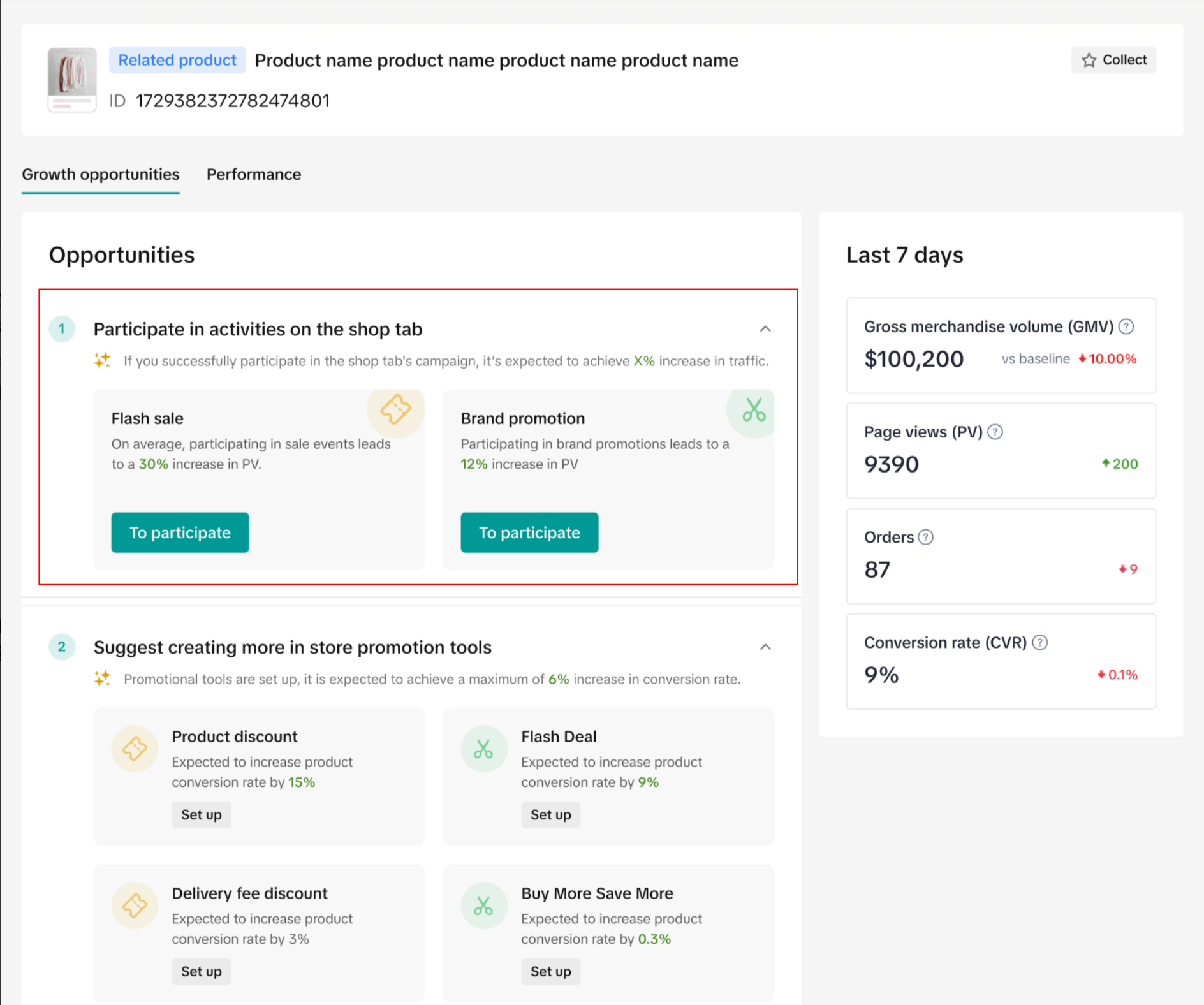Collapse the store promotion tools section
This screenshot has height=1005, width=1204.
click(x=765, y=647)
